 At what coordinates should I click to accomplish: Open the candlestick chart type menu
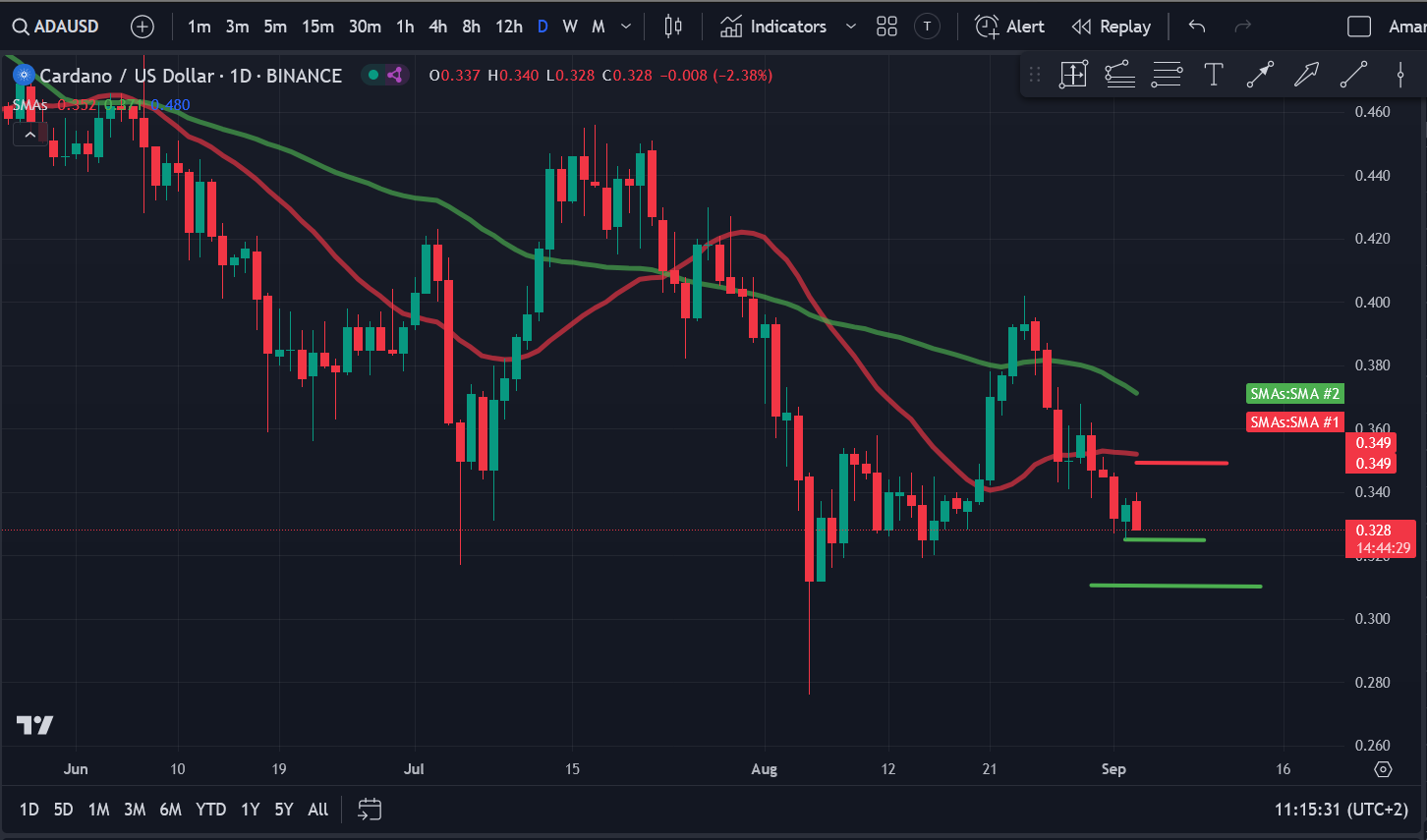673,27
